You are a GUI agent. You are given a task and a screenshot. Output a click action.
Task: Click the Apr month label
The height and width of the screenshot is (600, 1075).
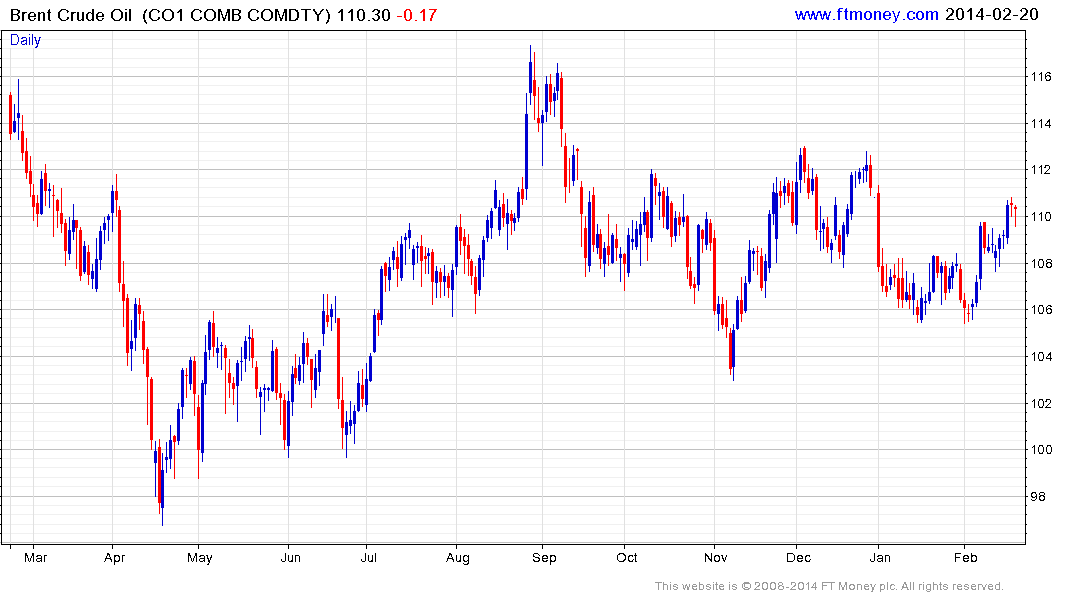(114, 557)
